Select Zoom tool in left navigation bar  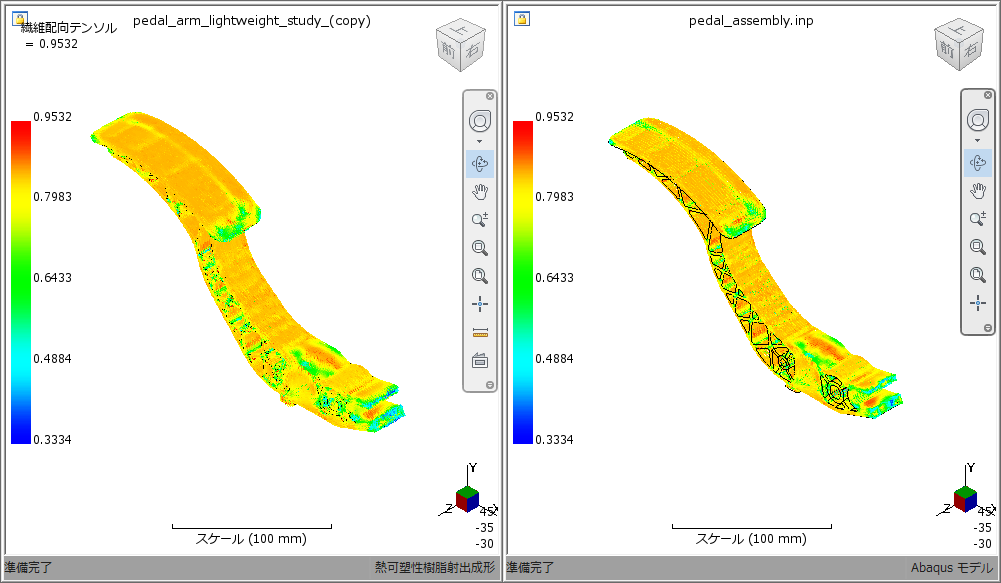click(x=480, y=220)
